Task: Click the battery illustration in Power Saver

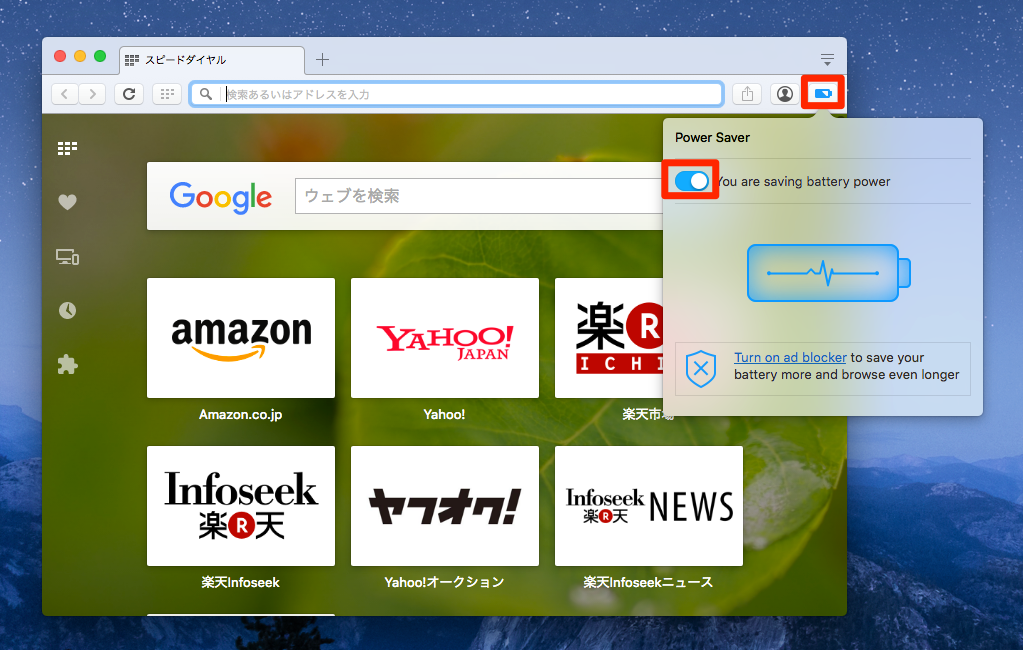Action: pyautogui.click(x=829, y=273)
